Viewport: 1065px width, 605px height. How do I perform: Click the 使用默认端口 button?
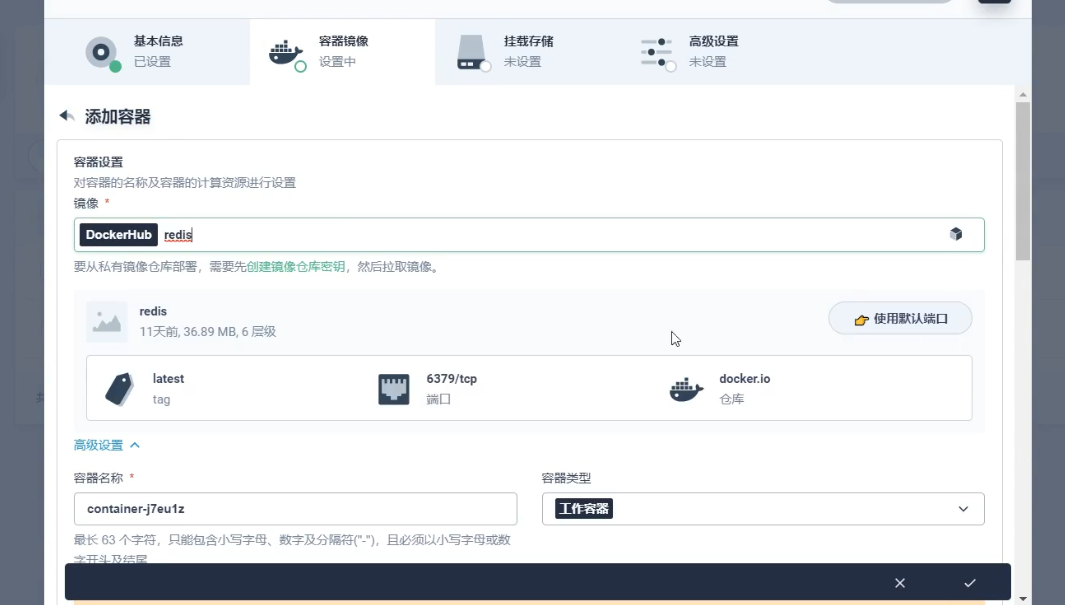pyautogui.click(x=900, y=318)
